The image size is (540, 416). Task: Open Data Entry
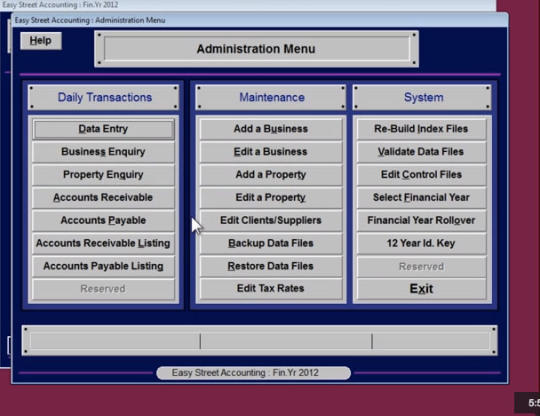coord(103,129)
